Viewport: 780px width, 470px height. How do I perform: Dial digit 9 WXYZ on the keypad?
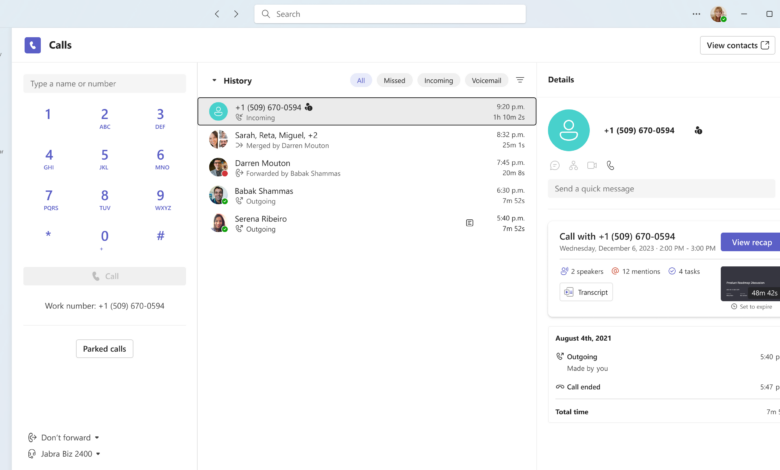pyautogui.click(x=161, y=199)
